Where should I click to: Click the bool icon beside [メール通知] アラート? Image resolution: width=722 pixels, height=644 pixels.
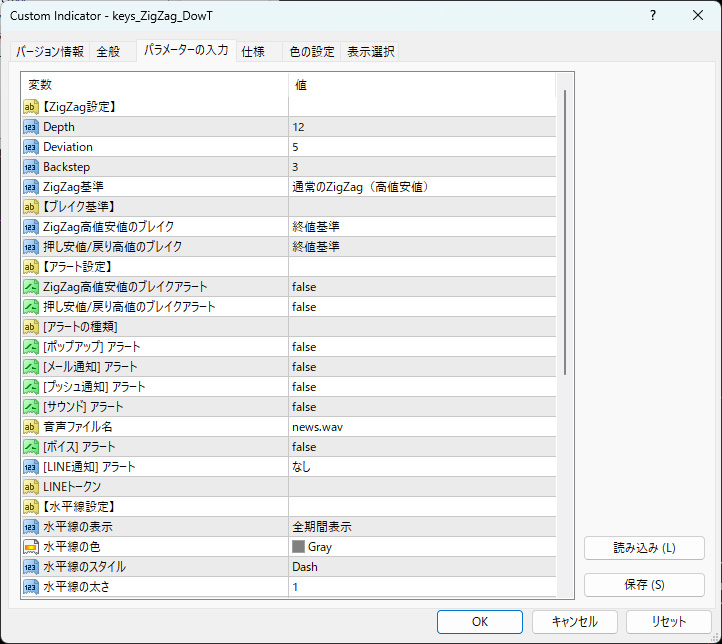pyautogui.click(x=30, y=367)
